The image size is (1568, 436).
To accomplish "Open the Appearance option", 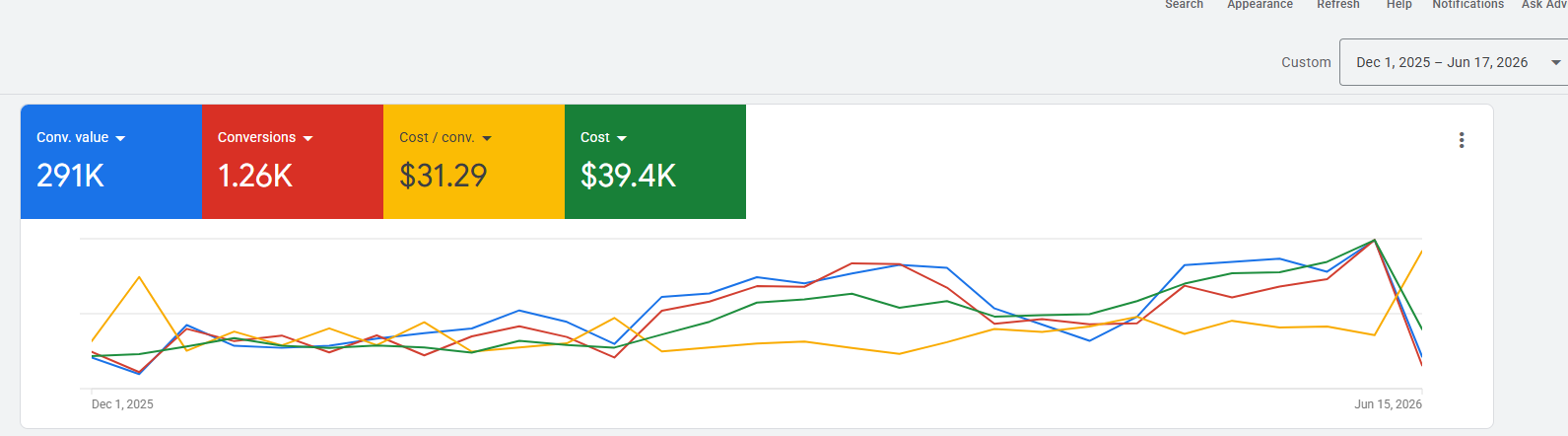I will coord(1260,4).
